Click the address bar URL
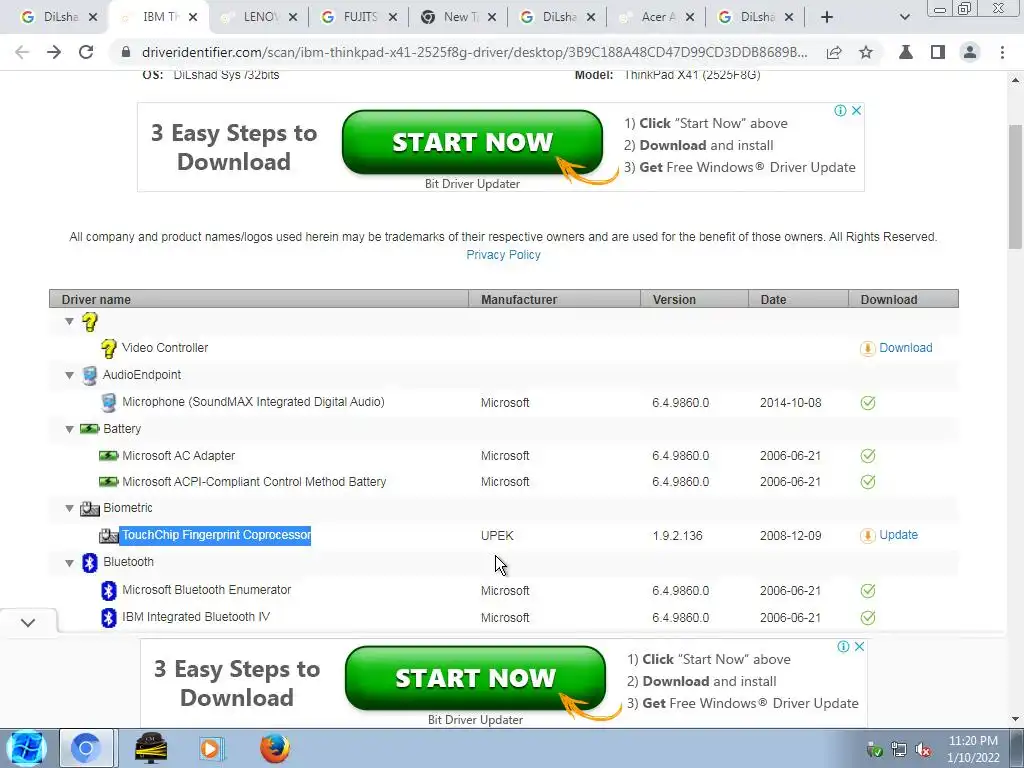This screenshot has height=768, width=1024. 474,52
